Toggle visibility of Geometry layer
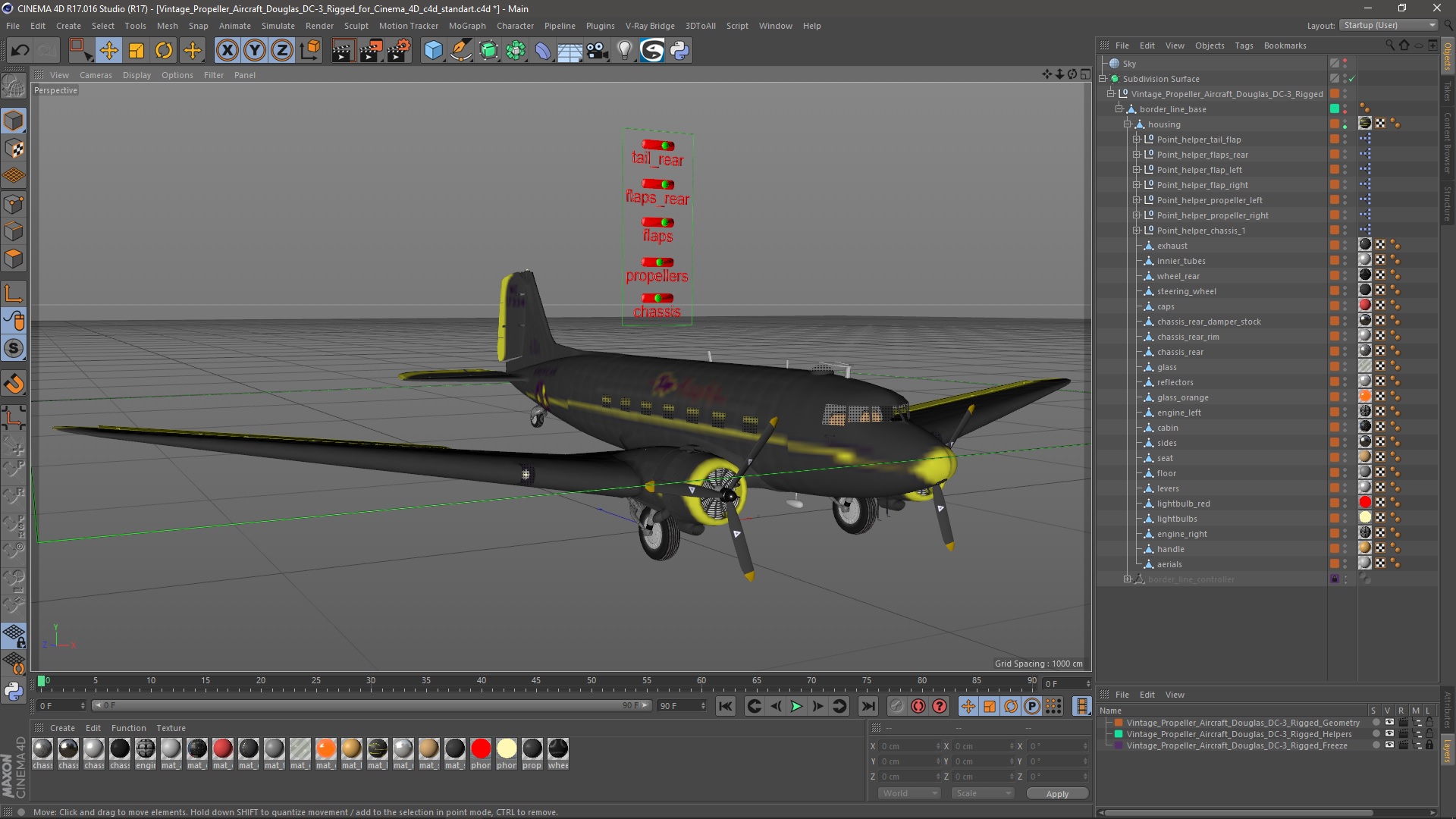The height and width of the screenshot is (819, 1456). (x=1389, y=723)
